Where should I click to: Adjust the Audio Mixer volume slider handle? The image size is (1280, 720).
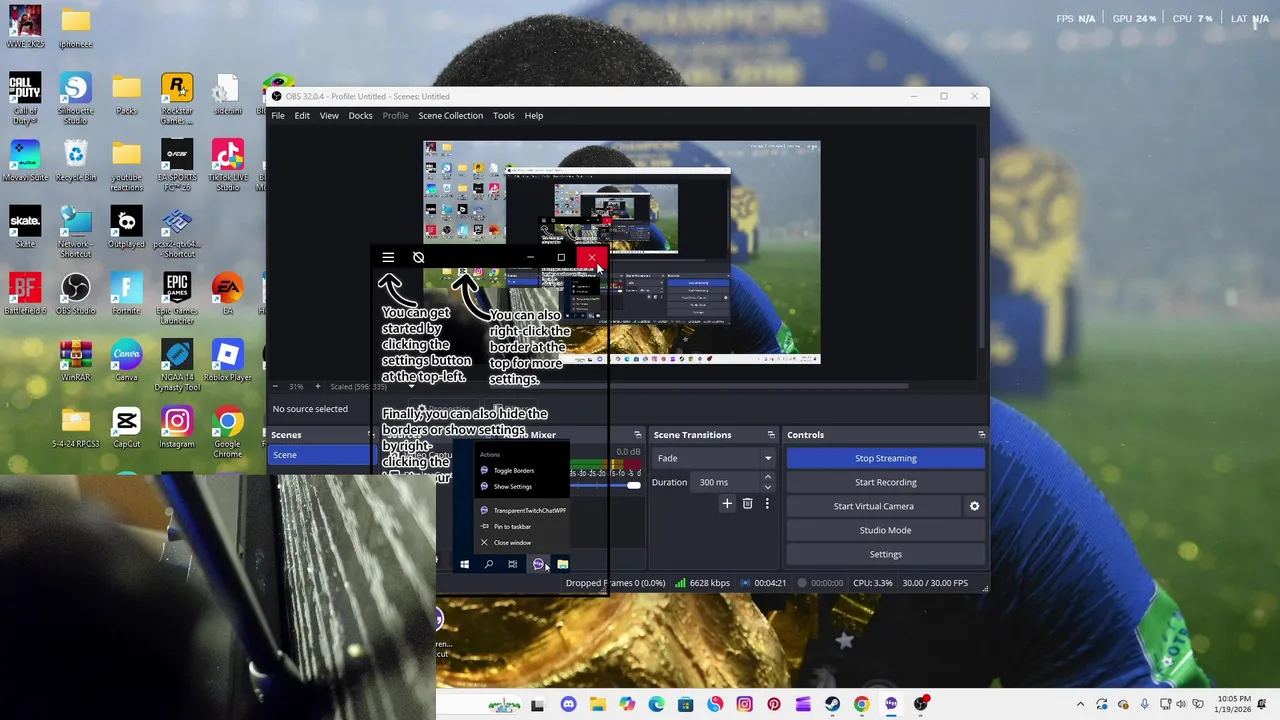click(x=633, y=485)
